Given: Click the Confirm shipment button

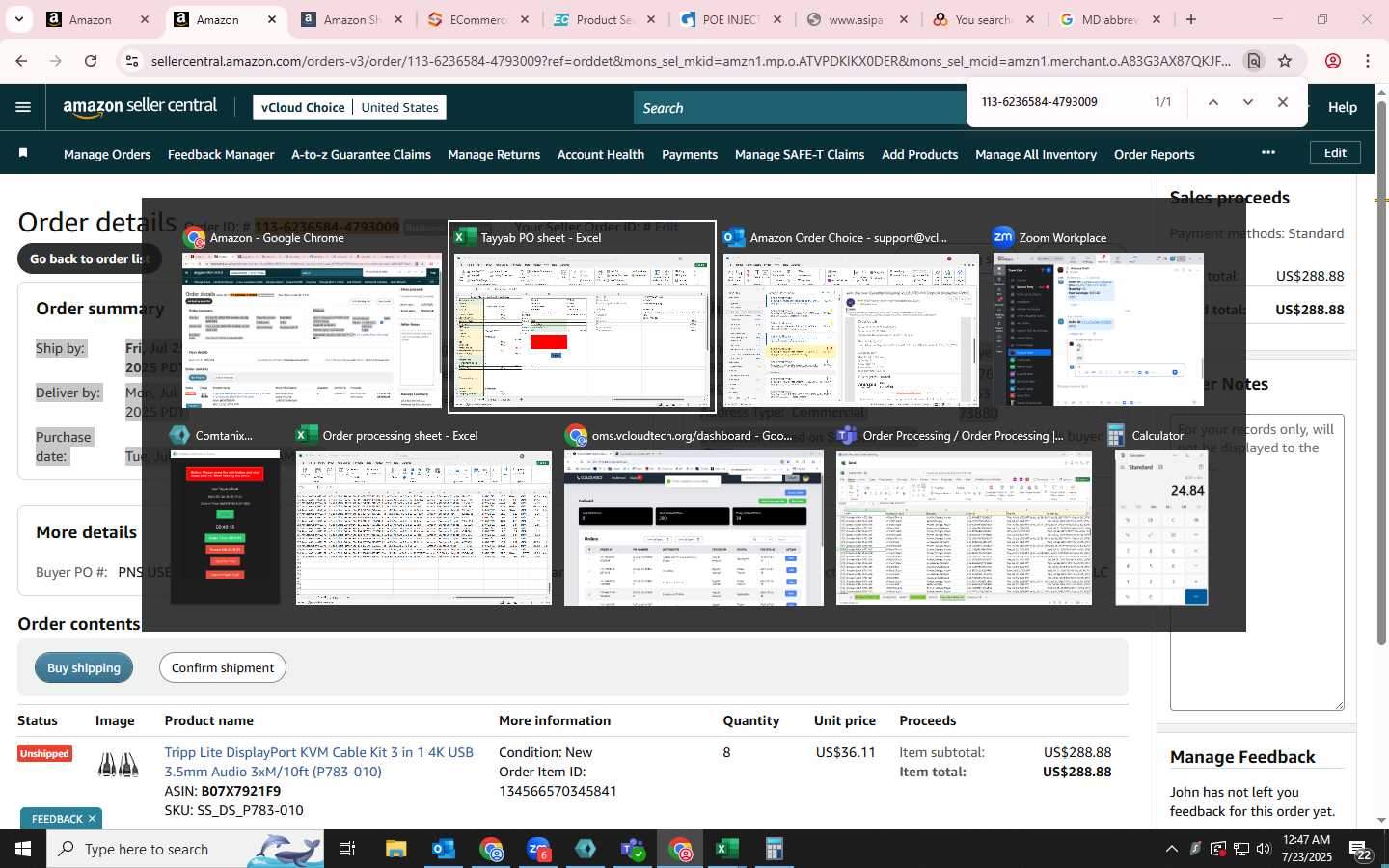Looking at the screenshot, I should pyautogui.click(x=223, y=667).
